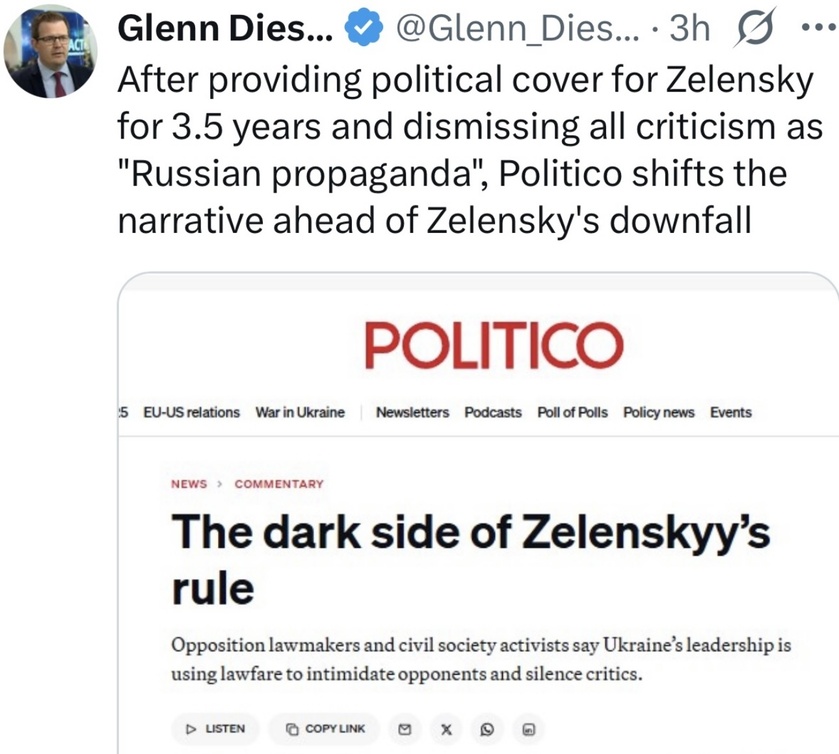
Task: Click the NEWS breadcrumb link
Action: pos(189,484)
